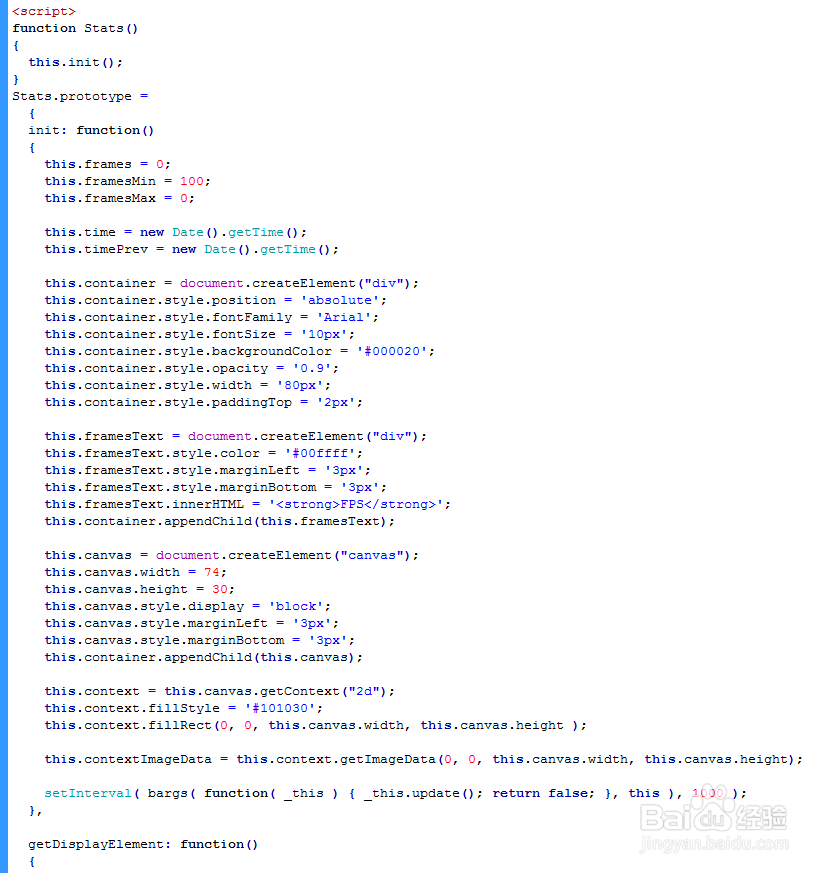Click the 'init: function()' line
This screenshot has width=834, height=873.
pos(91,130)
